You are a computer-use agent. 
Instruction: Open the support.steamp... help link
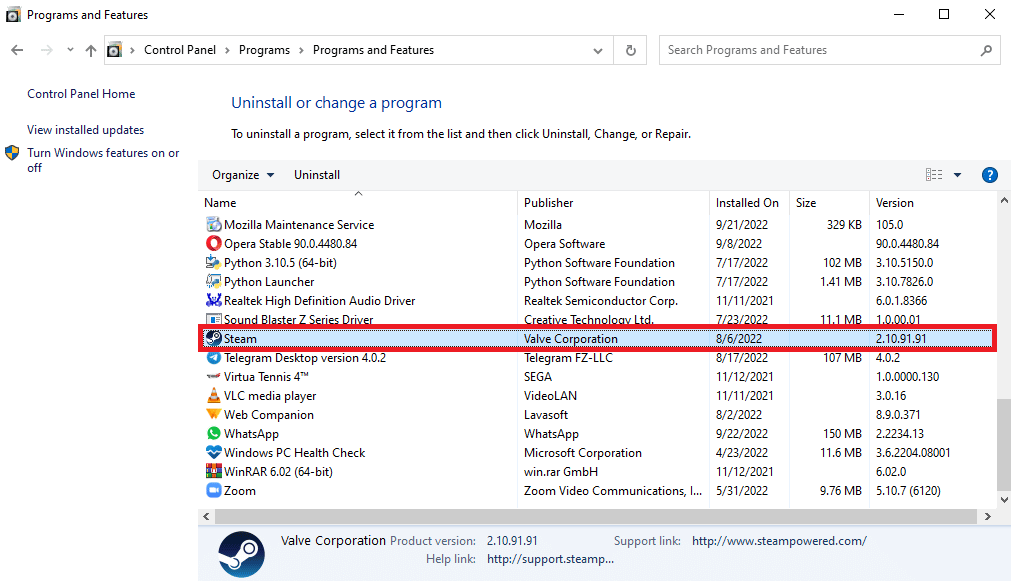pos(551,559)
